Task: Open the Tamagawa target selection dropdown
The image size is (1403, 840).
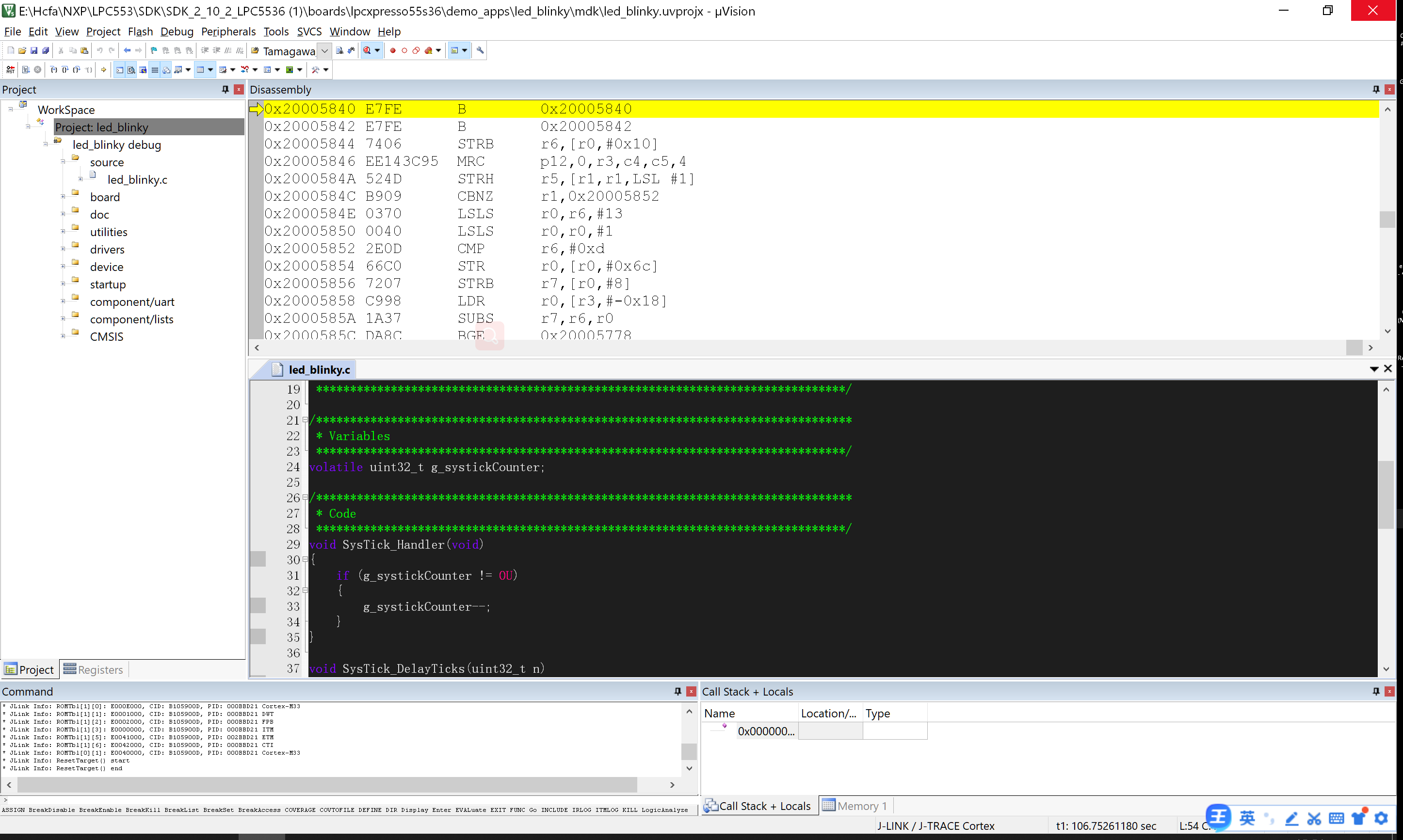Action: 324,50
